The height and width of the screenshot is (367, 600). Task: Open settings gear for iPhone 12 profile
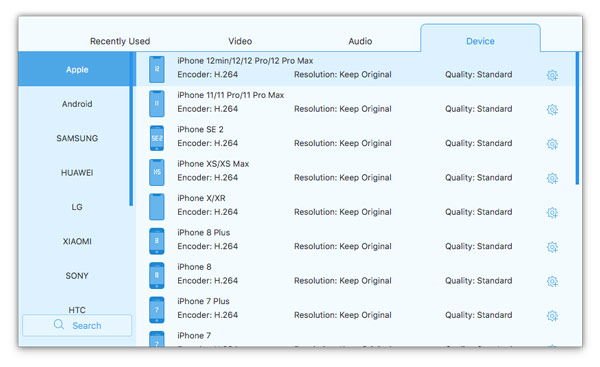(x=552, y=75)
